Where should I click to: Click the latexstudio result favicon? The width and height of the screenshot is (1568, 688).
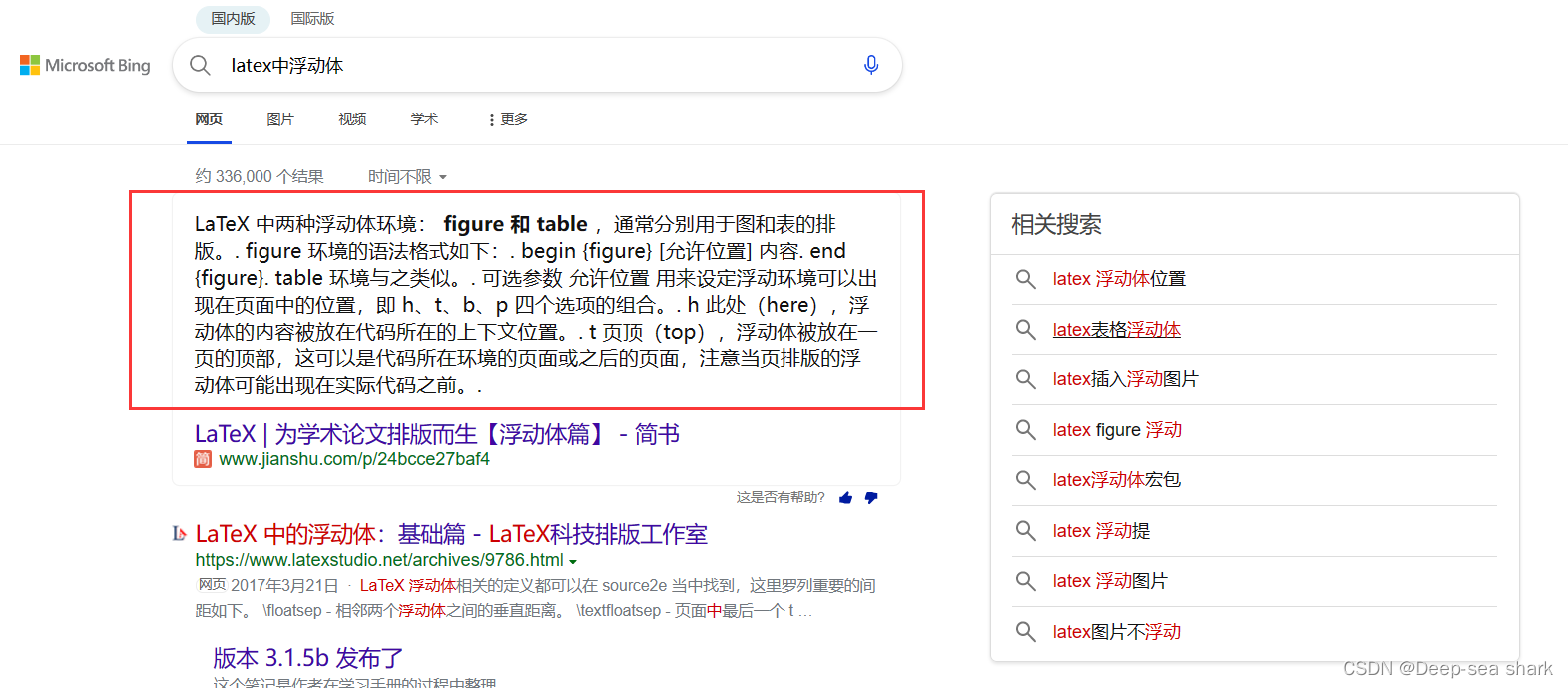(x=180, y=534)
